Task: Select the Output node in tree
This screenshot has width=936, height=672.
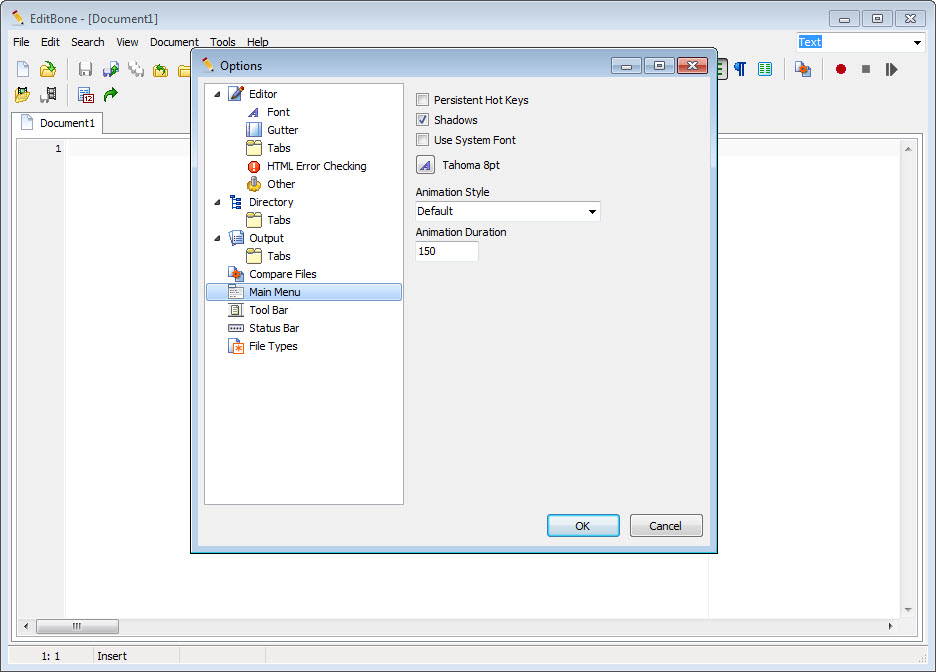Action: tap(266, 238)
